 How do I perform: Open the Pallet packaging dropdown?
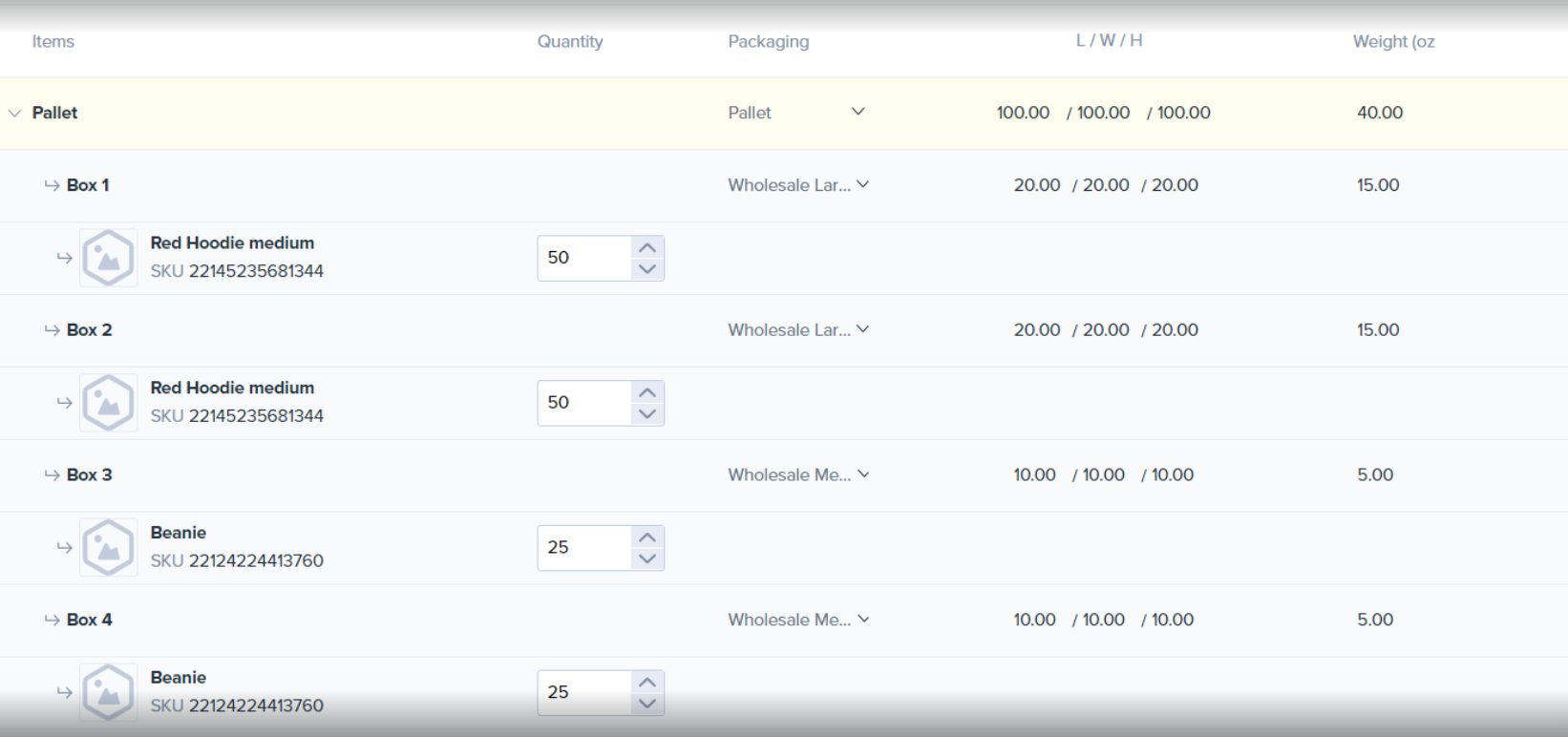coord(858,112)
